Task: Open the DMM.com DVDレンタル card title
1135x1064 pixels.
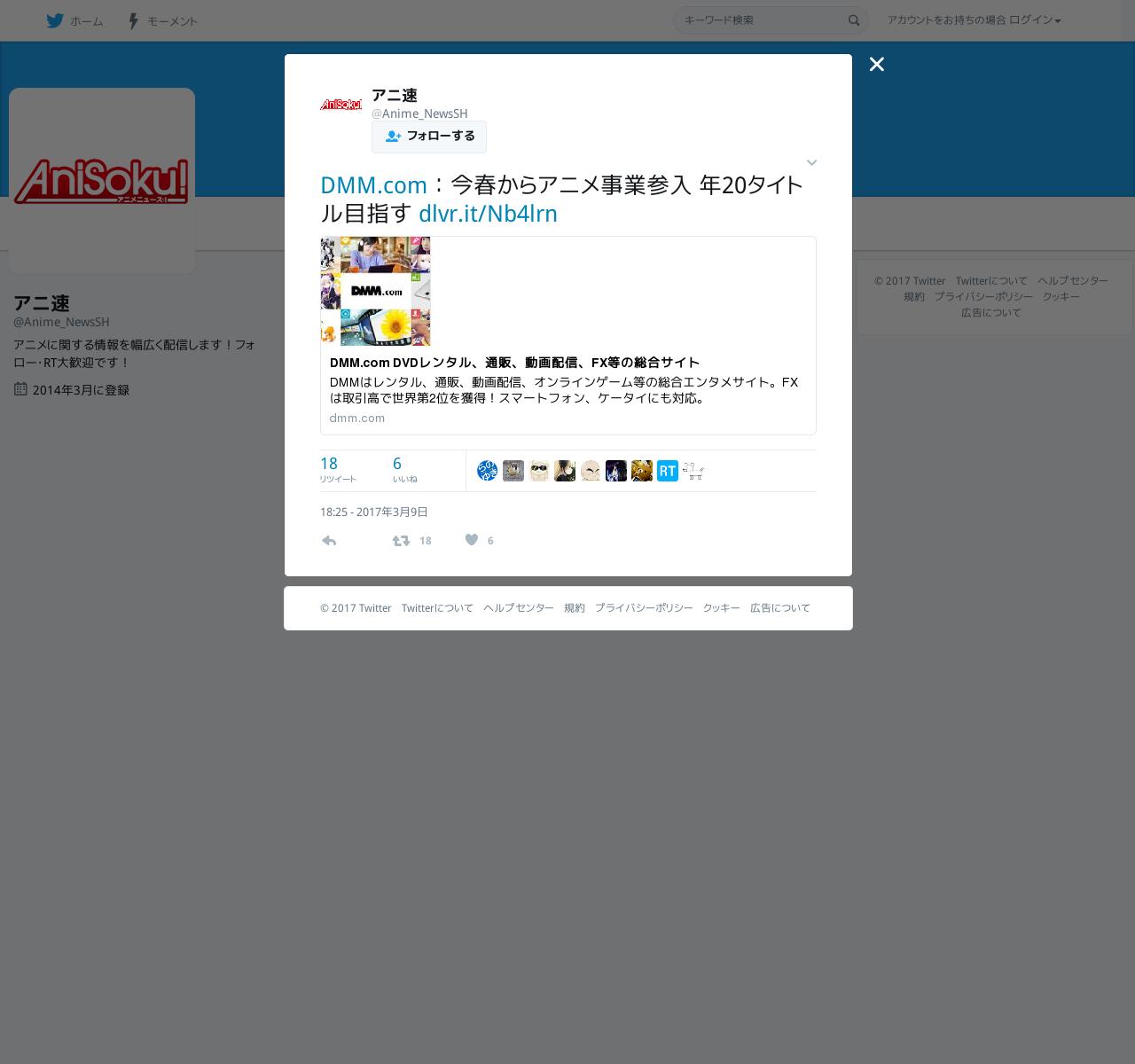Action: coord(514,362)
